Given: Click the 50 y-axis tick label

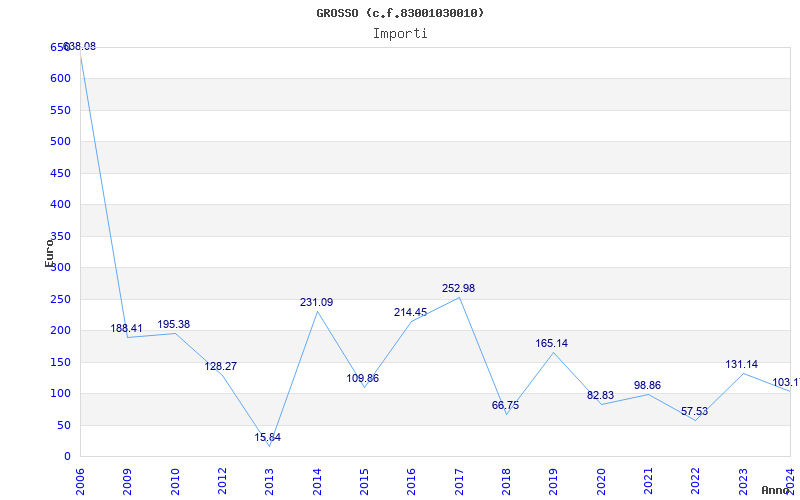Looking at the screenshot, I should 64,425.
